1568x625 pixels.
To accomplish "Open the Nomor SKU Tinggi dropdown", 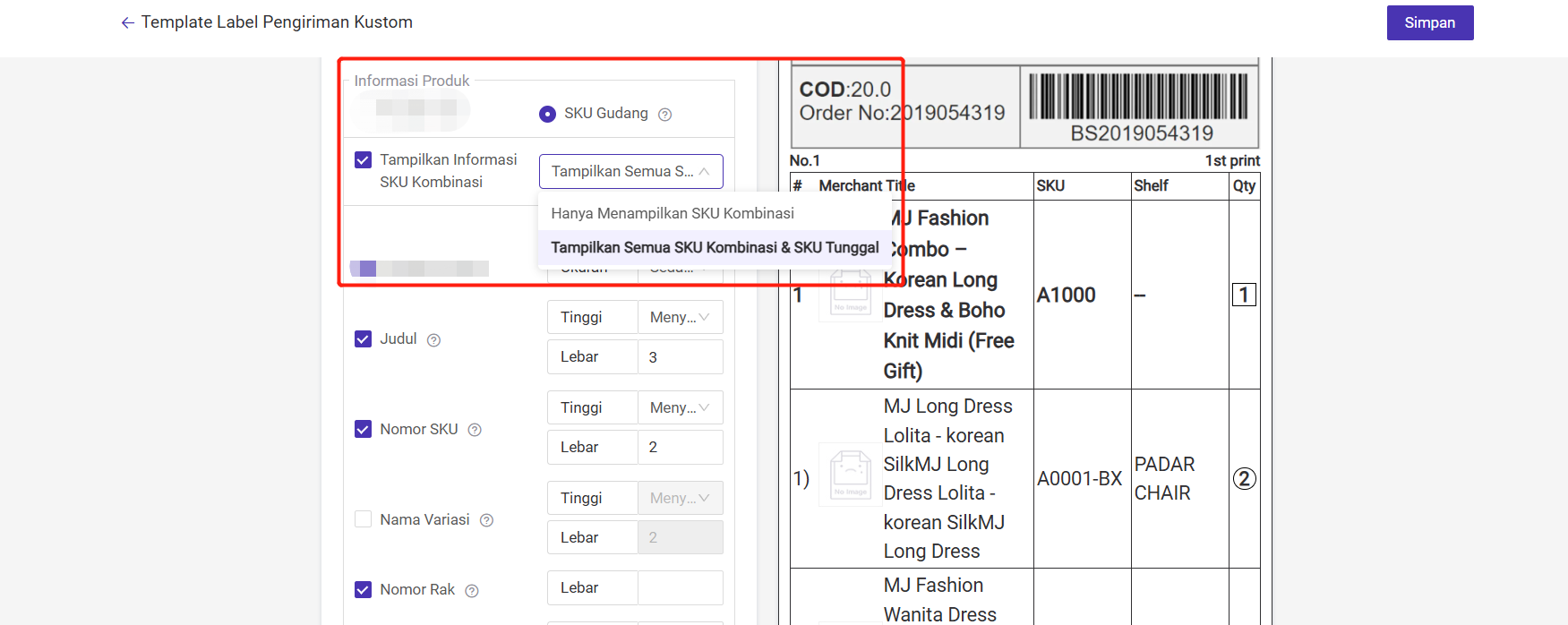I will 680,408.
